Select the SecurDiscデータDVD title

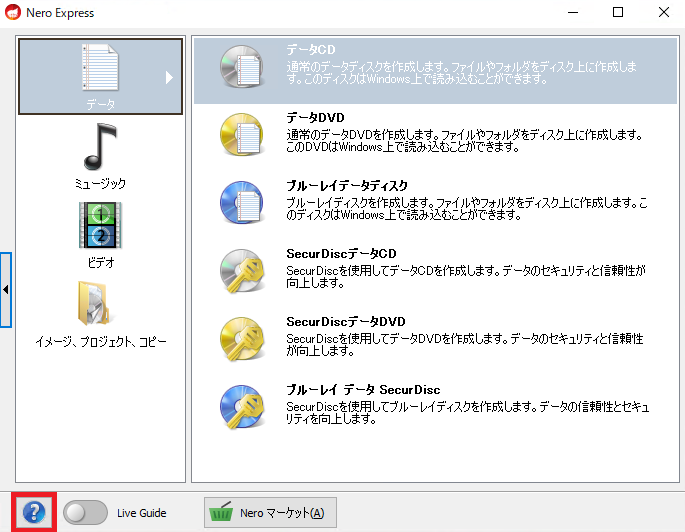[346, 322]
